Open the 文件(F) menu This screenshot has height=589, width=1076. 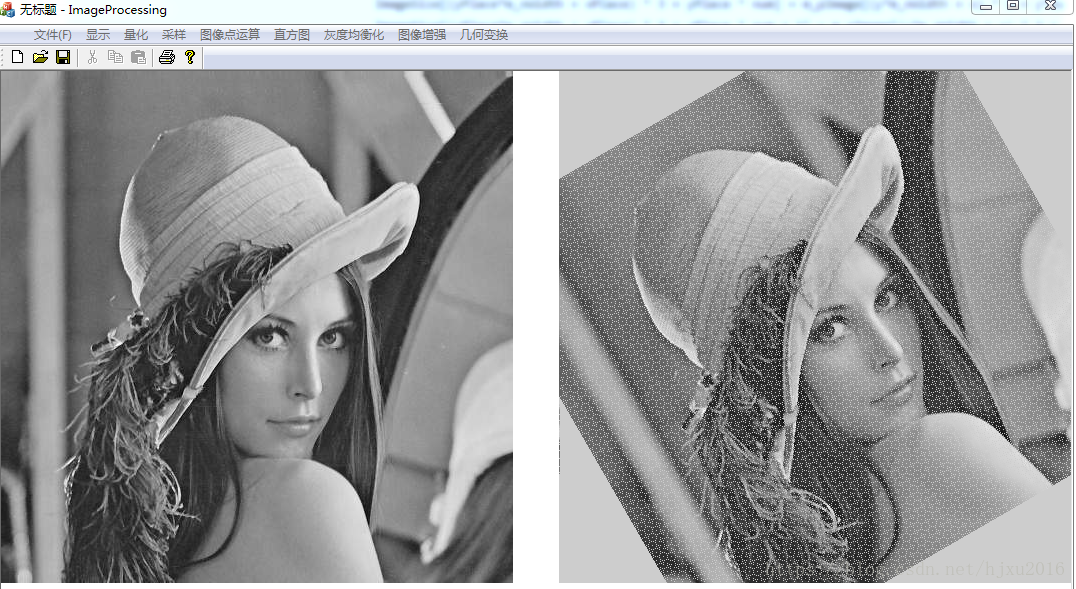53,34
